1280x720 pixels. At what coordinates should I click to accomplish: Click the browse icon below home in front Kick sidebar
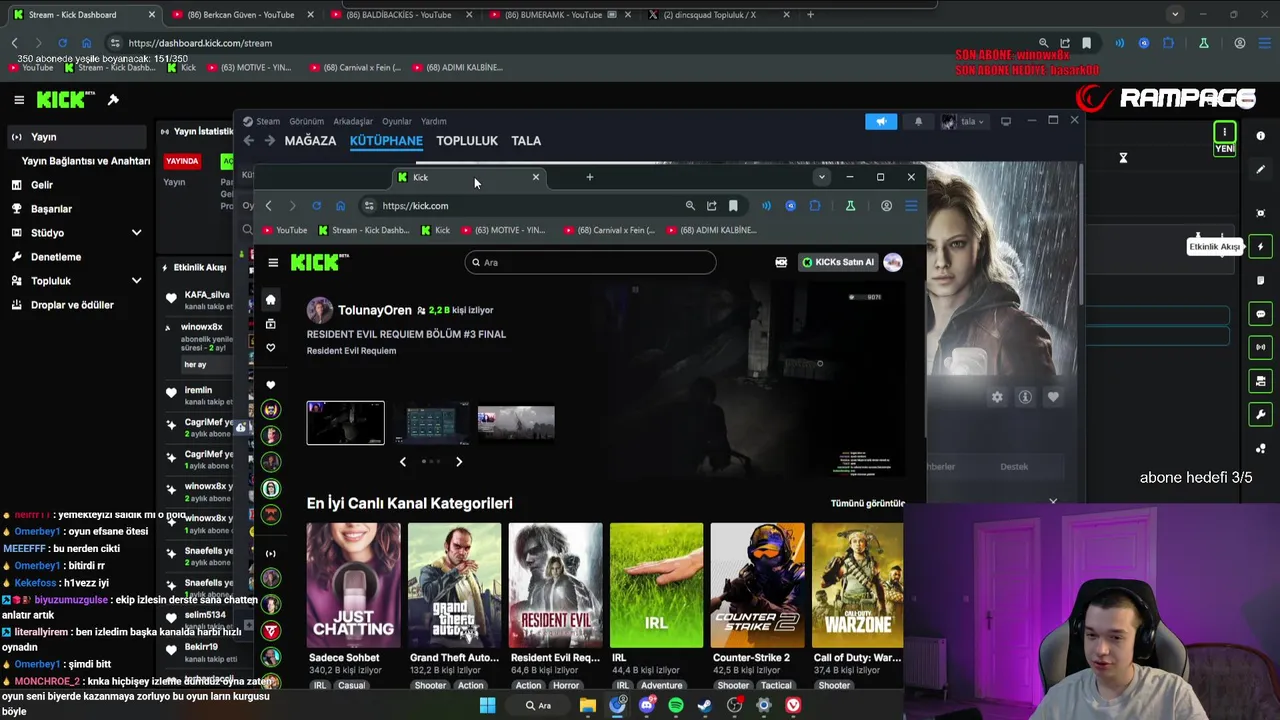pos(270,324)
